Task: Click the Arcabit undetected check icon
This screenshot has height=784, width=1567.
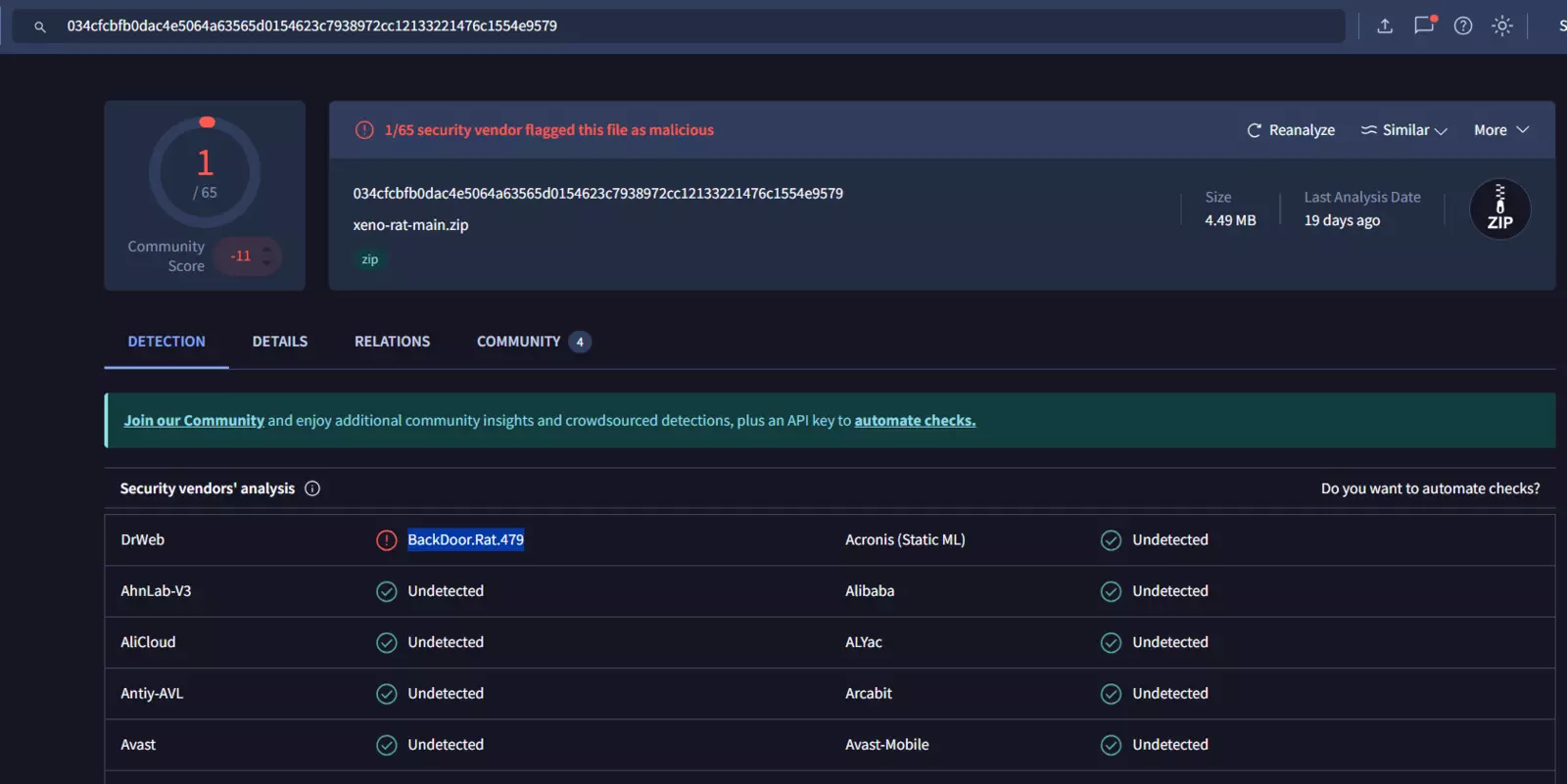Action: coord(1111,694)
